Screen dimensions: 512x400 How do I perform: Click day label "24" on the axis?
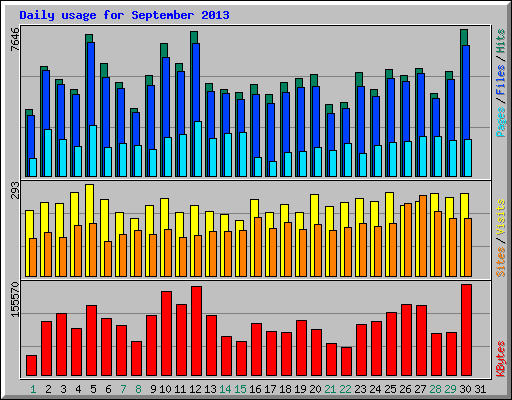[375, 389]
